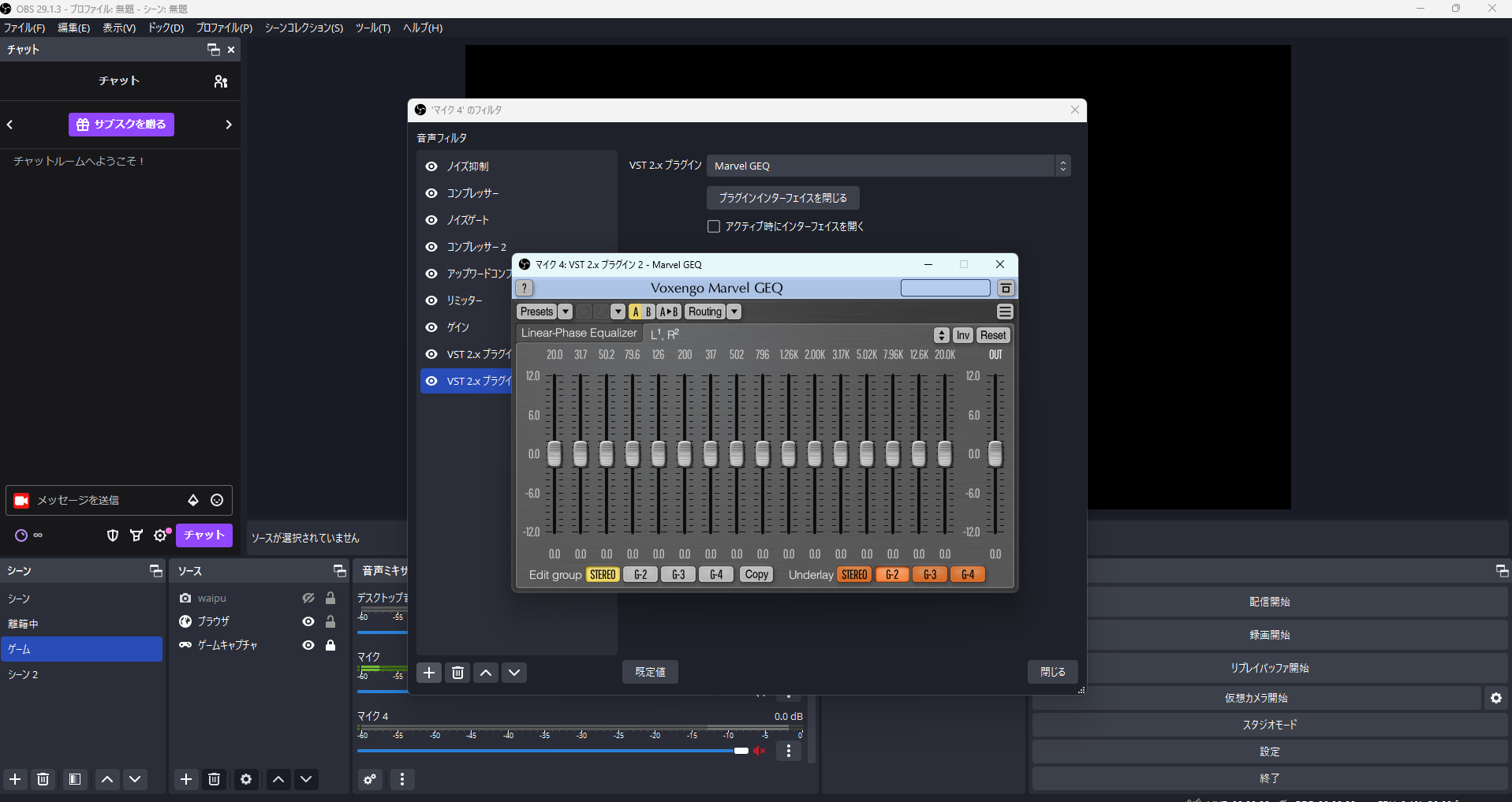Click the 20.0 Hz band fader

[554, 453]
